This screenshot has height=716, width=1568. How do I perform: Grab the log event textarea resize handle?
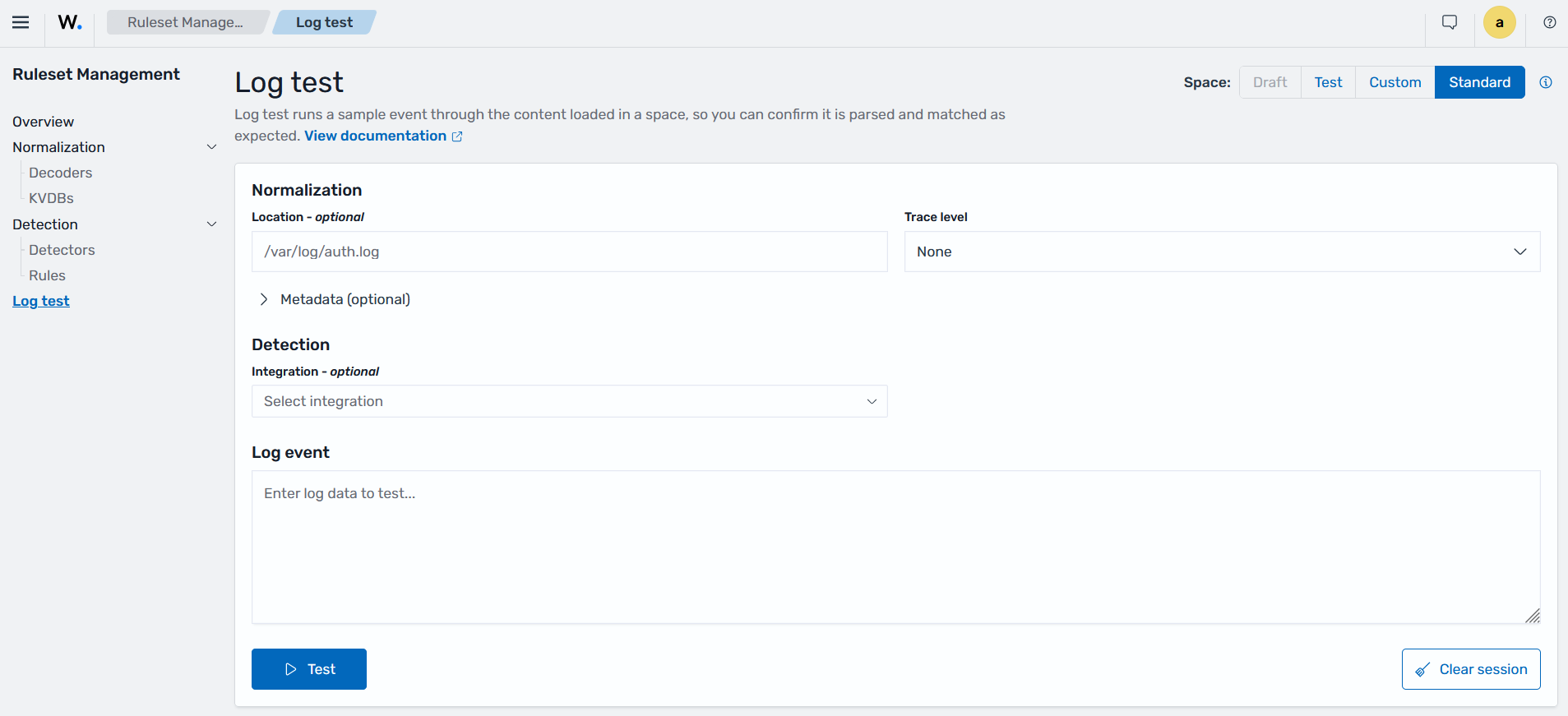1533,616
